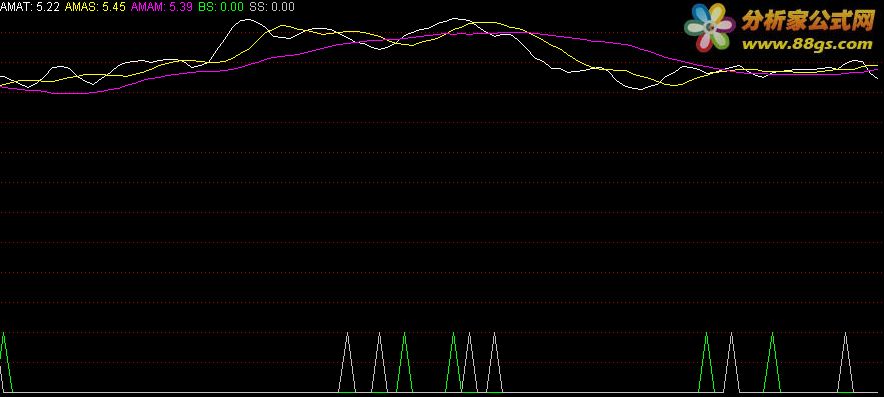
Task: Click the green BS: 0.00 label
Action: click(220, 7)
